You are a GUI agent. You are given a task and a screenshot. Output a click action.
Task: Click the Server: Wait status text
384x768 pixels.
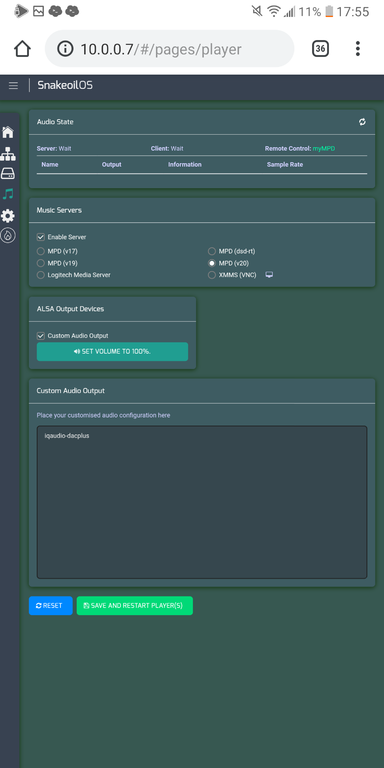(x=54, y=148)
